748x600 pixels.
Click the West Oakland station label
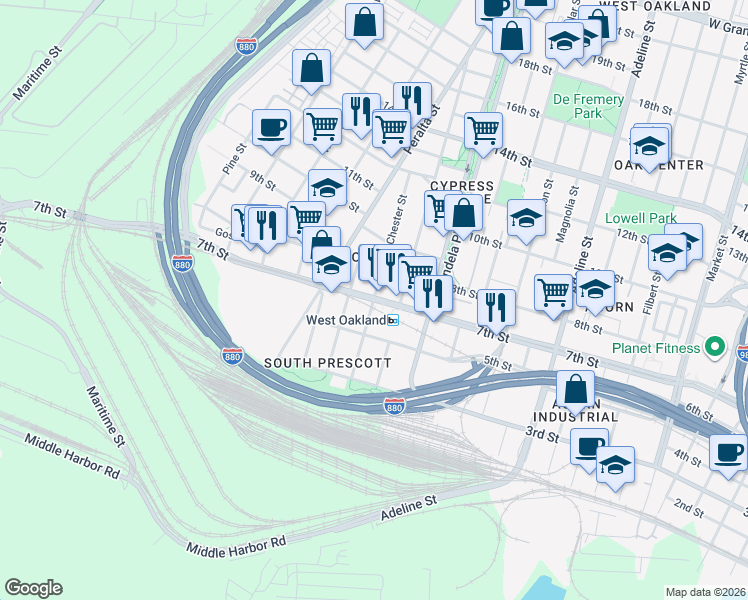[x=346, y=320]
